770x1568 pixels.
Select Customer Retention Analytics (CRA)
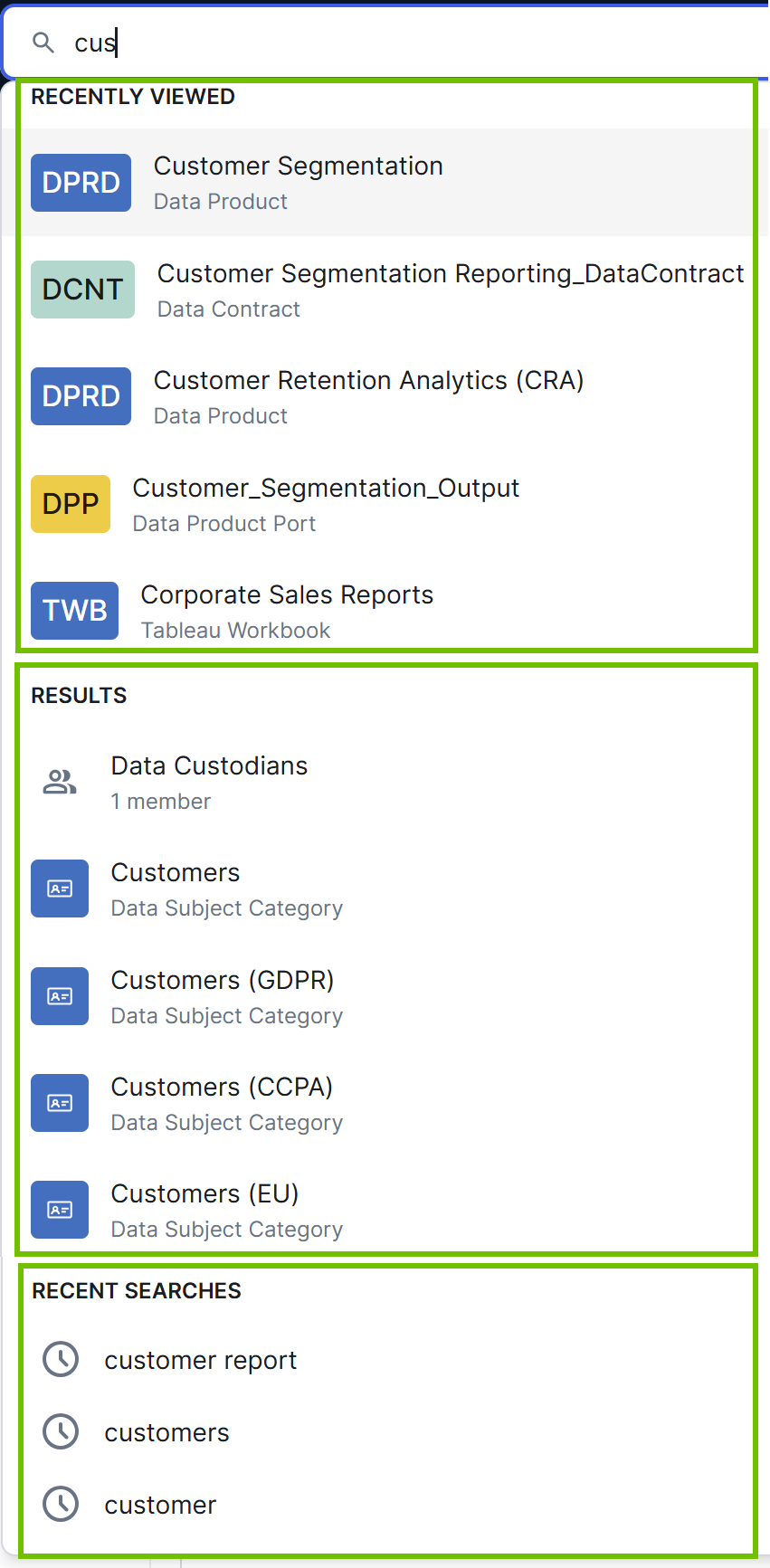(x=368, y=381)
